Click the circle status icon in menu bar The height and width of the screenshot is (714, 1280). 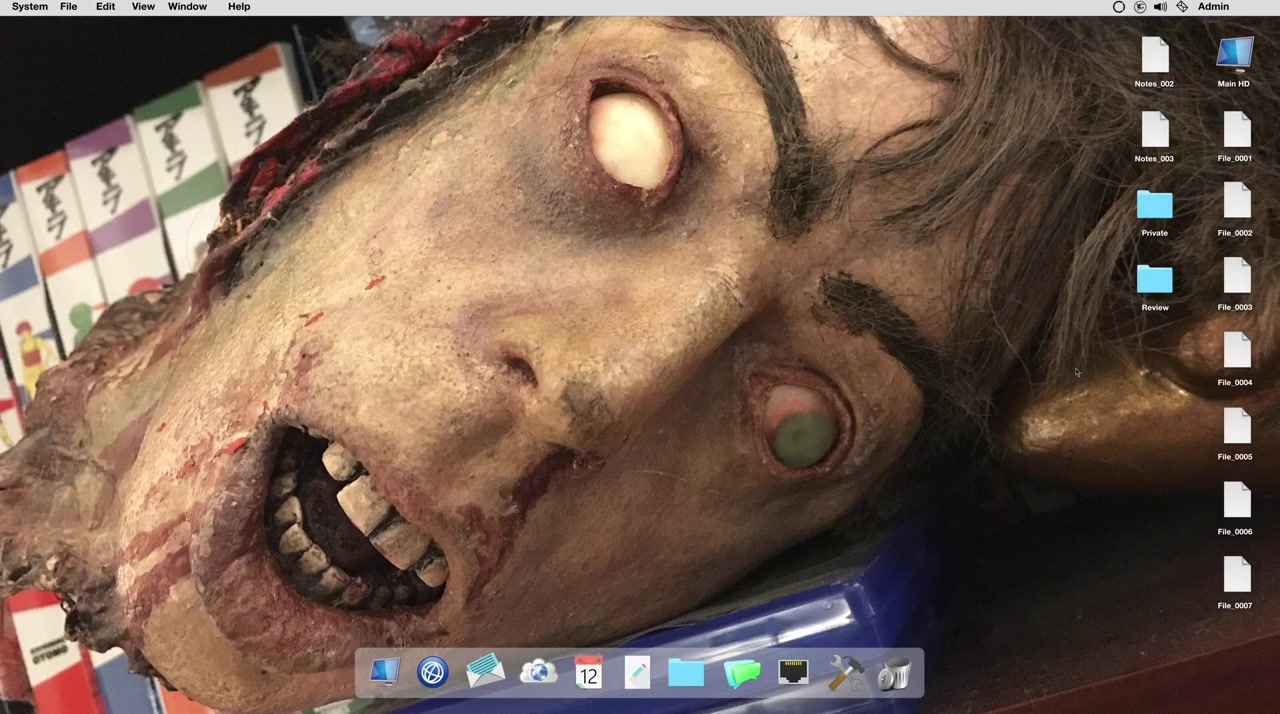pos(1119,7)
